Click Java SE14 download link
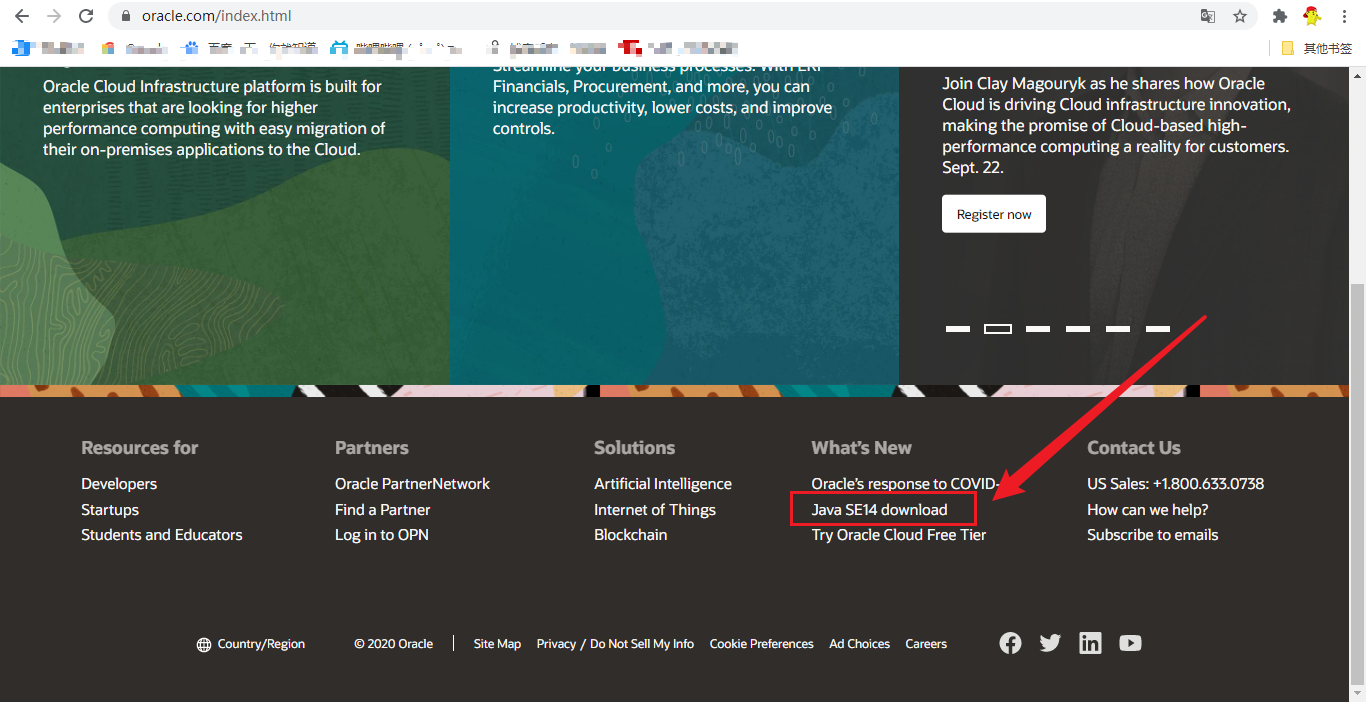This screenshot has height=702, width=1366. [x=880, y=510]
